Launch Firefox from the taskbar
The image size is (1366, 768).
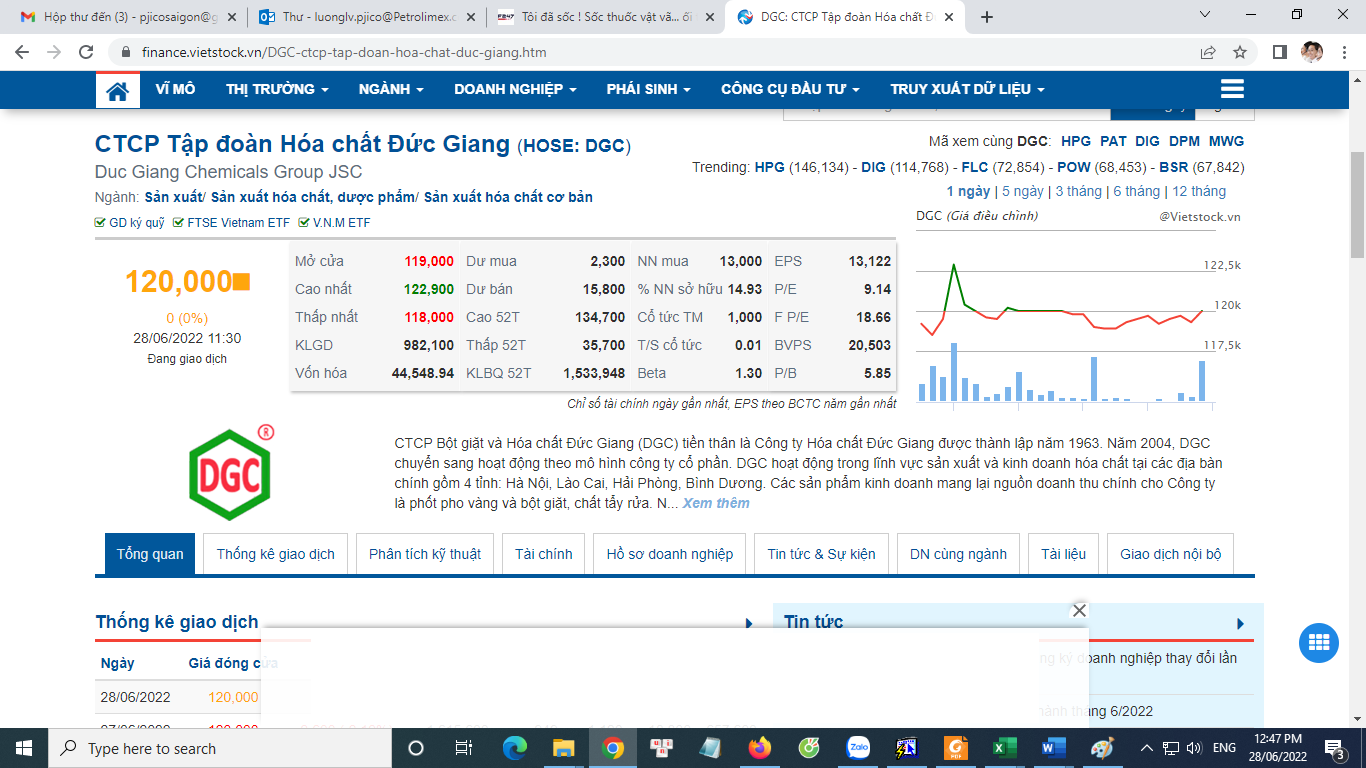tap(760, 748)
